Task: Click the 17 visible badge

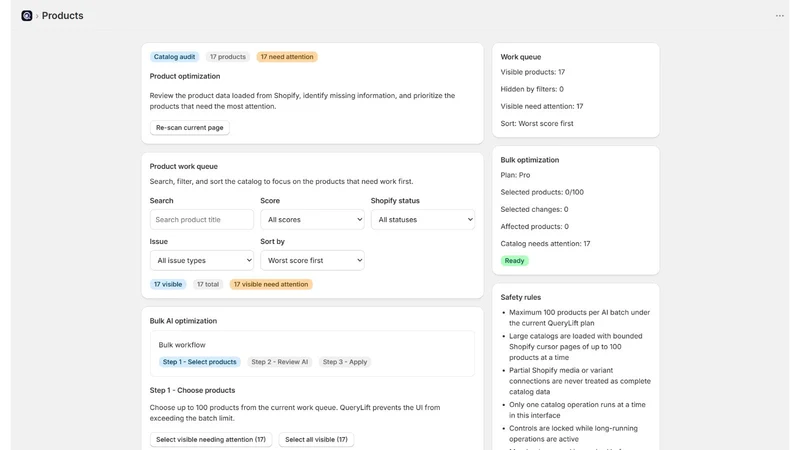Action: pos(168,284)
